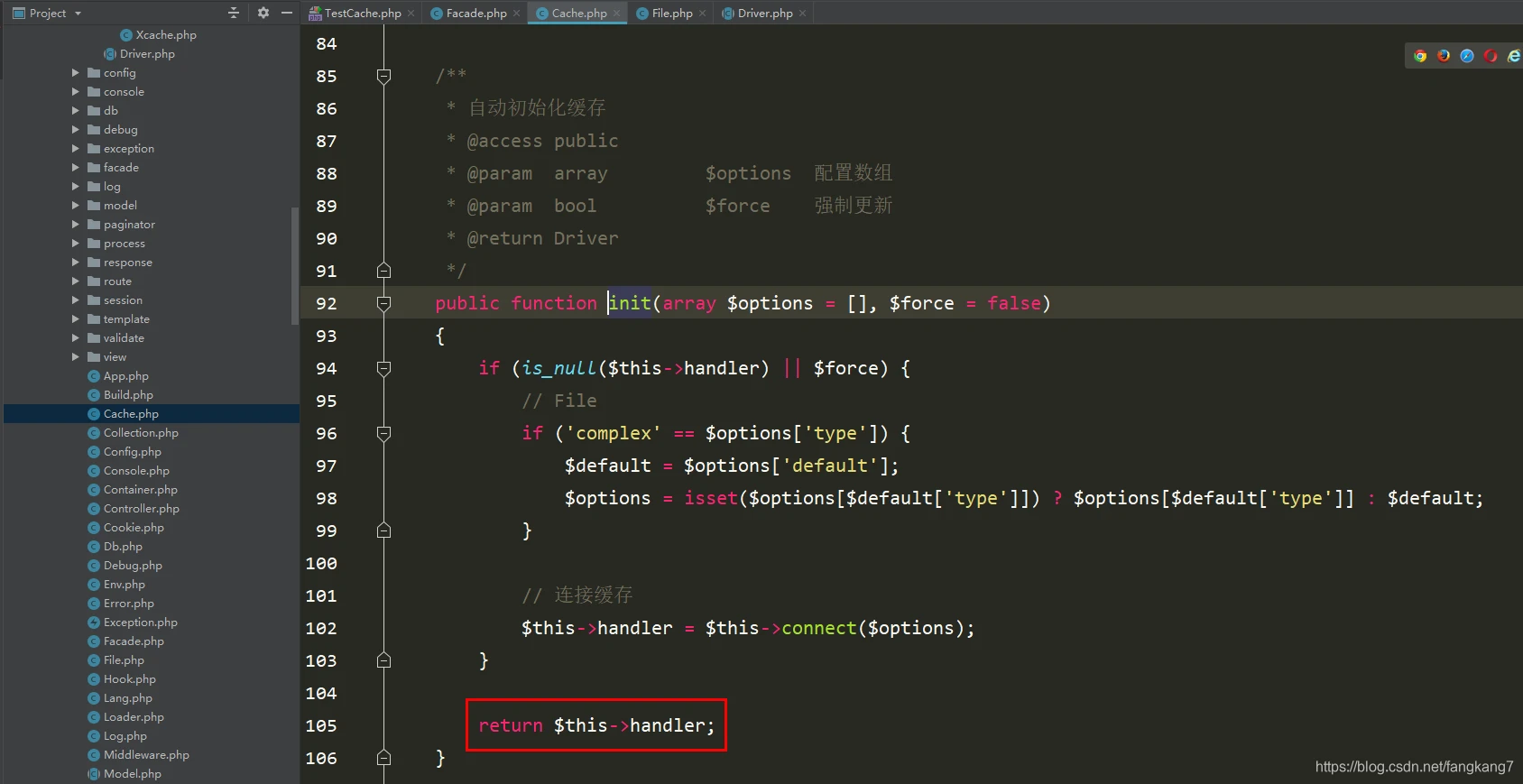1523x784 pixels.
Task: Click the collapse all icon in Project panel
Action: tap(234, 13)
